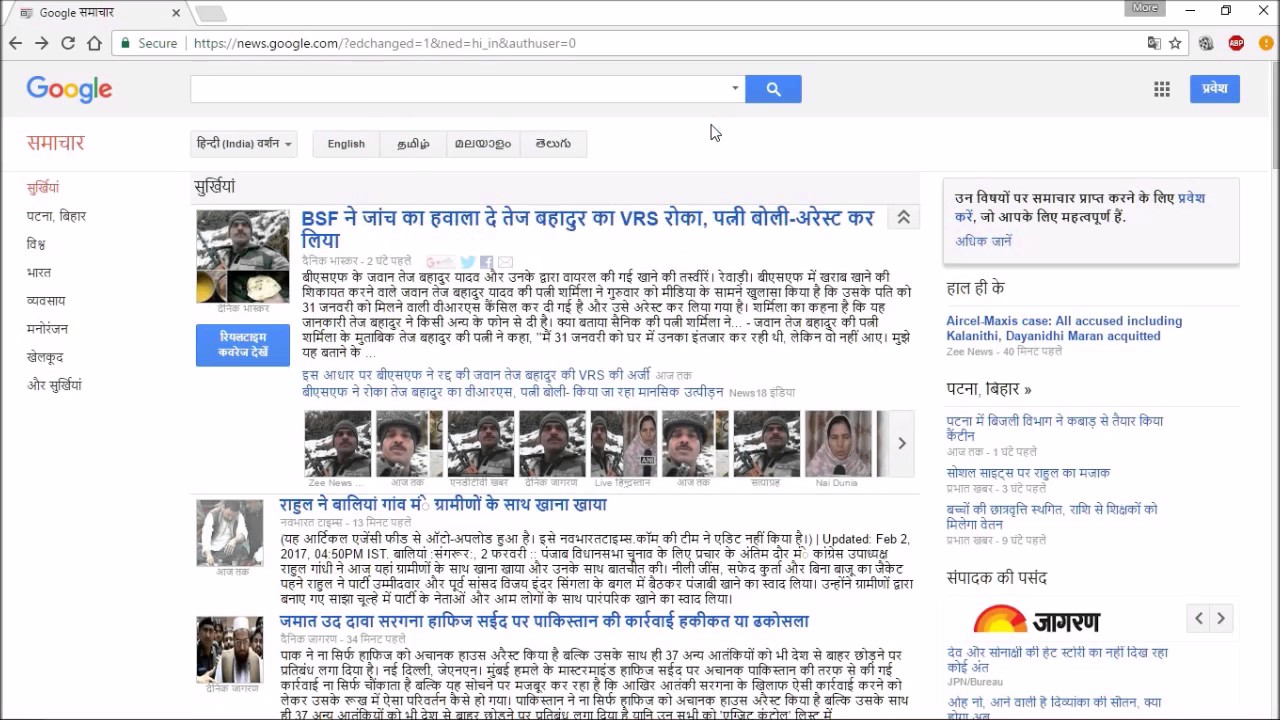Open पटना में बिजली विभाग article
This screenshot has height=720, width=1280.
[x=1055, y=428]
